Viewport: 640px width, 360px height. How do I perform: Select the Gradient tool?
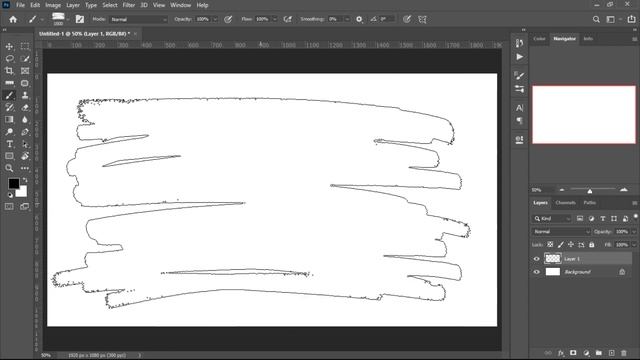pyautogui.click(x=9, y=119)
